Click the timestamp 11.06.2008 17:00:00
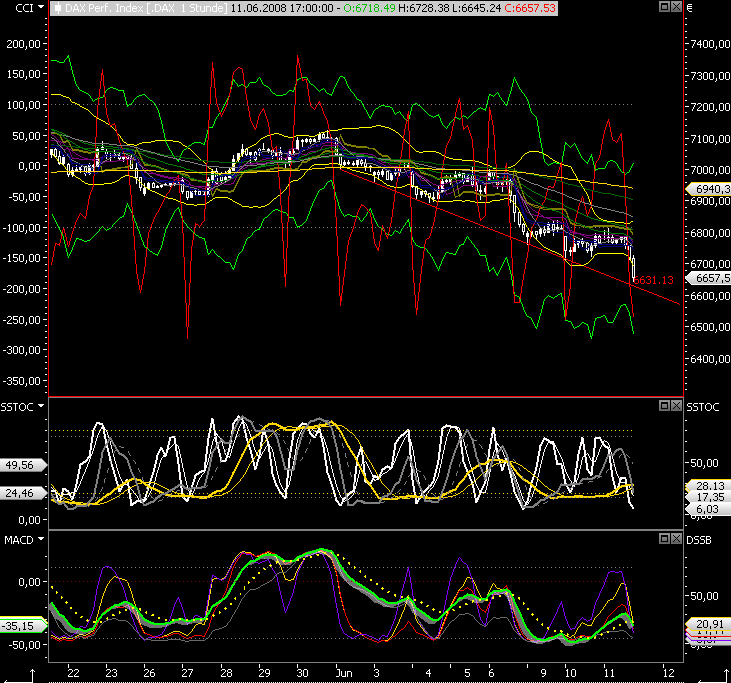The width and height of the screenshot is (731, 683). point(282,8)
